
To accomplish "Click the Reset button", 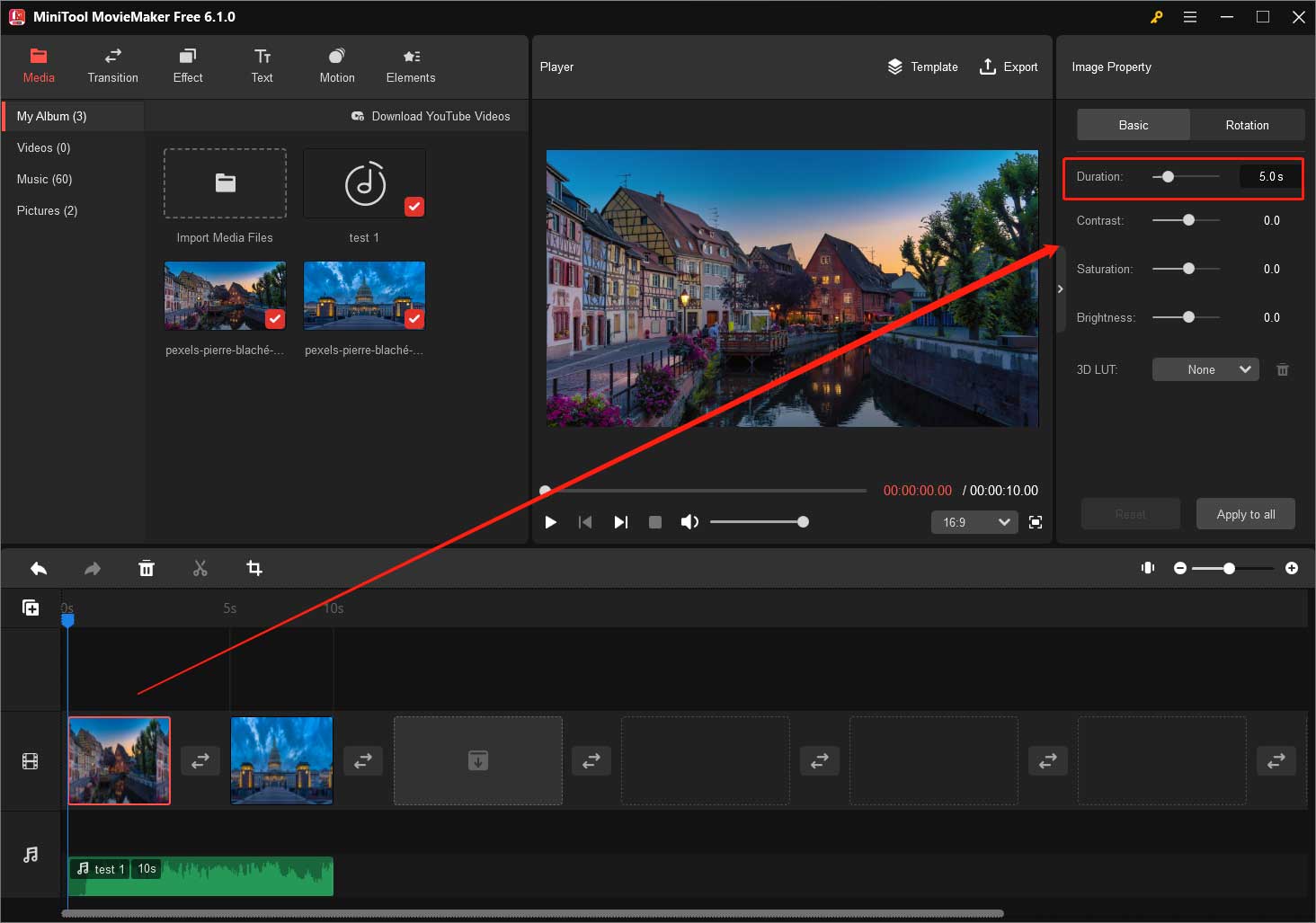I will (1130, 514).
